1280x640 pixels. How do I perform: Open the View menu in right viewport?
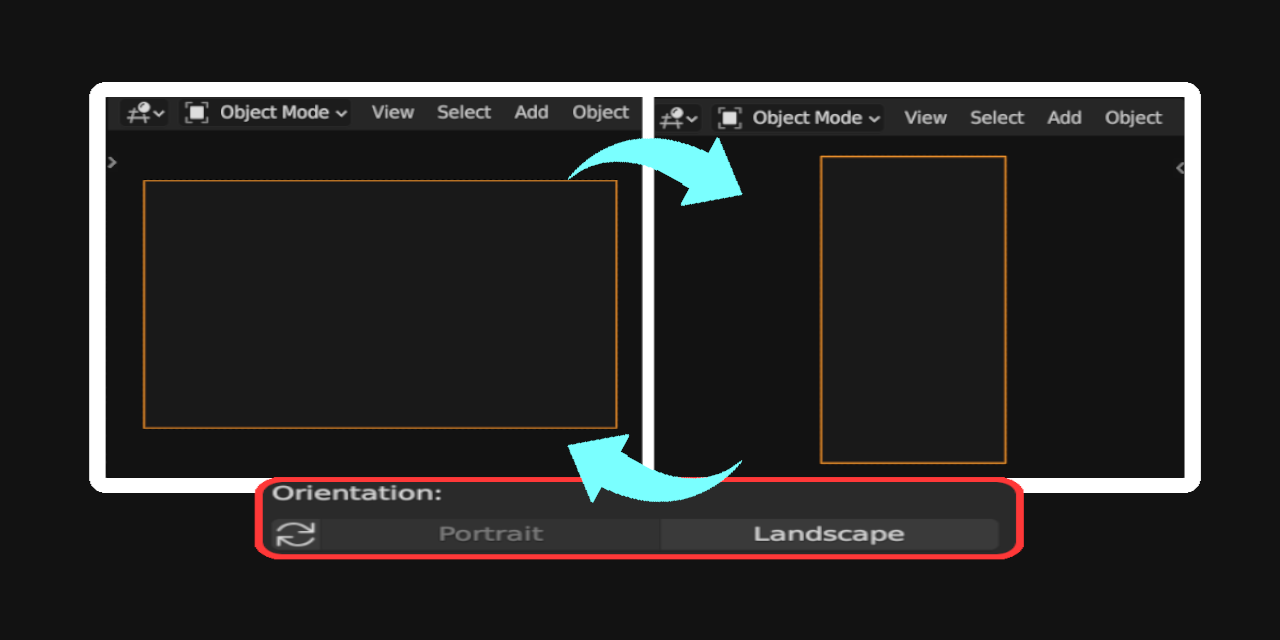[925, 117]
